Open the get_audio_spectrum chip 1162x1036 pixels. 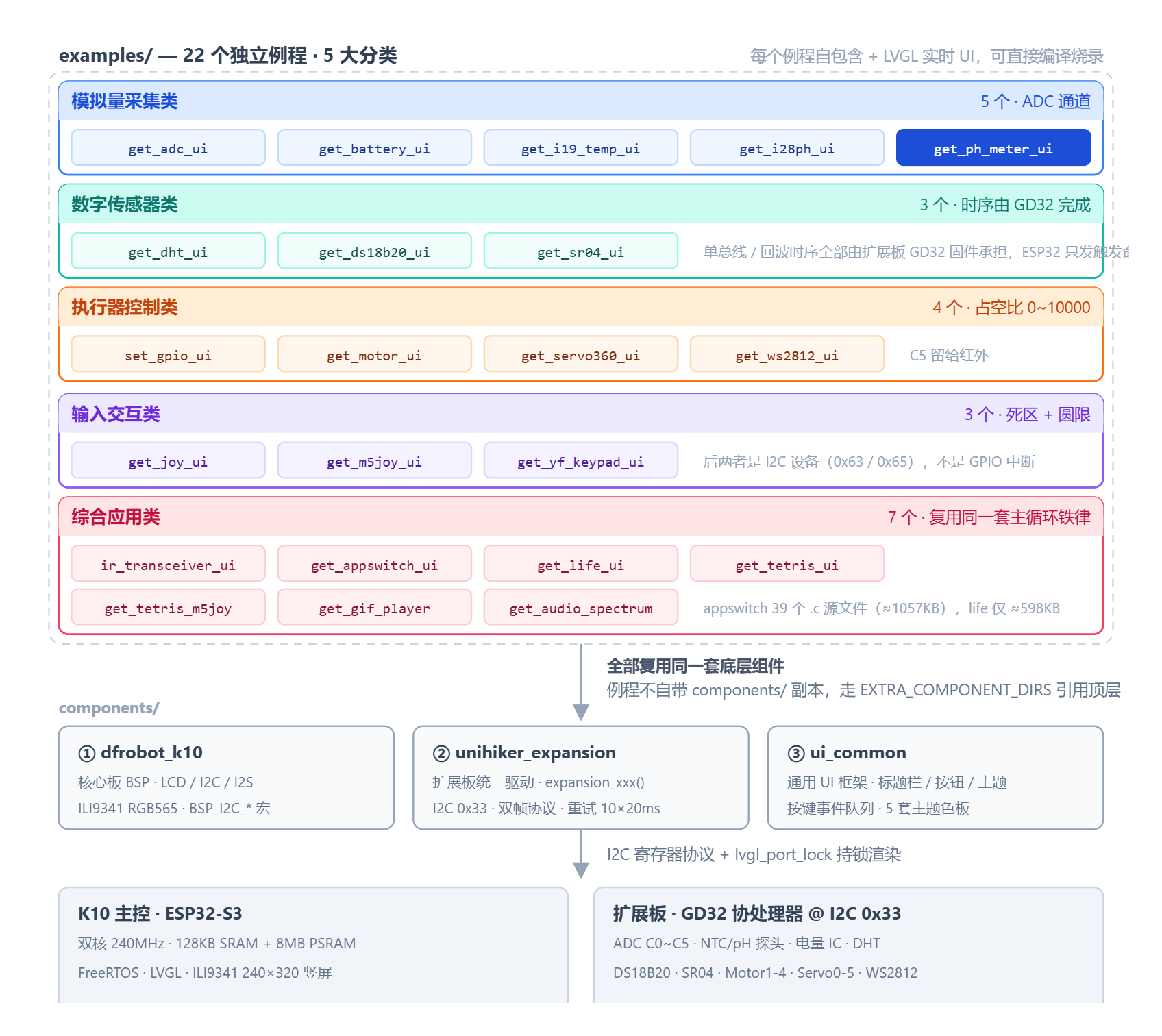580,608
